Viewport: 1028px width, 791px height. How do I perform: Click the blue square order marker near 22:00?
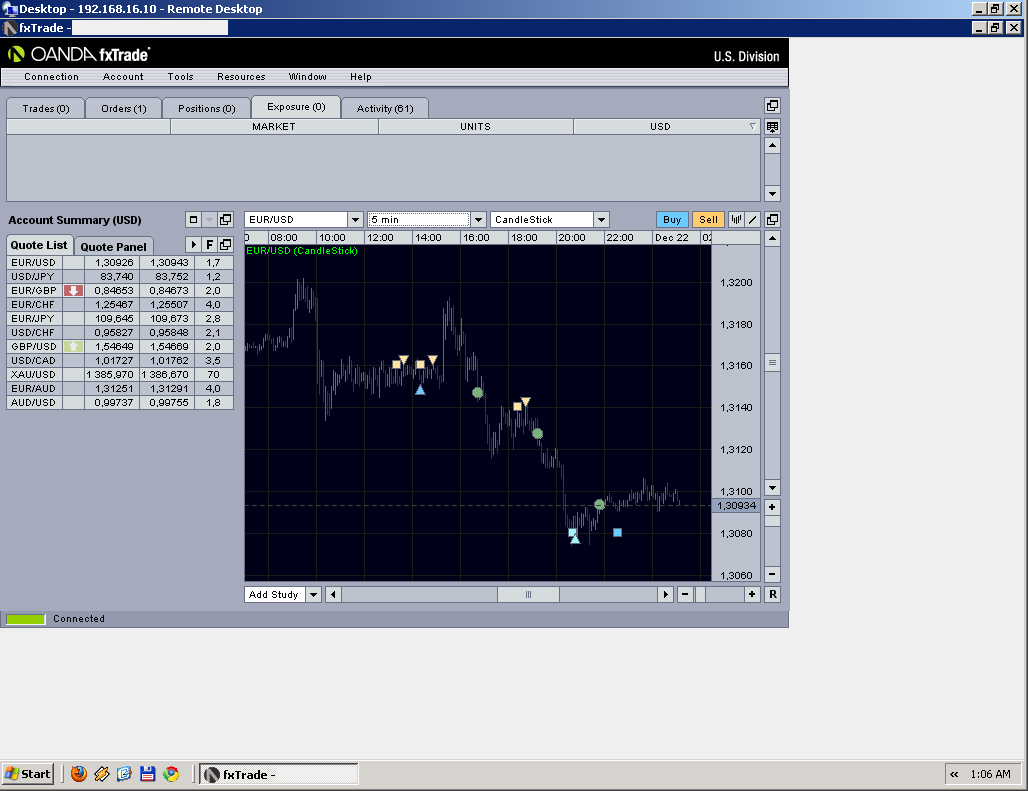pyautogui.click(x=617, y=532)
